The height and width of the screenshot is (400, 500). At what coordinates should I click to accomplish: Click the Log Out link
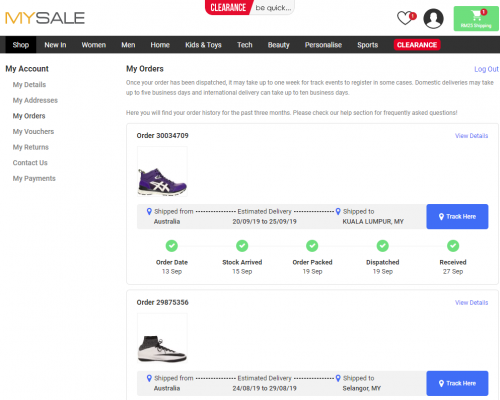(486, 69)
